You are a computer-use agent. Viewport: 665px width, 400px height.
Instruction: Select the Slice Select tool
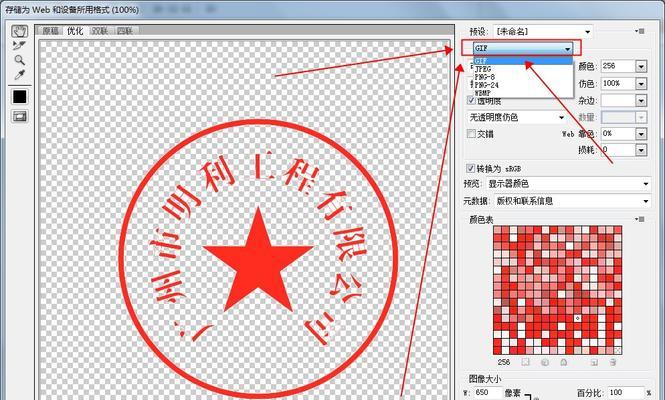click(x=20, y=45)
